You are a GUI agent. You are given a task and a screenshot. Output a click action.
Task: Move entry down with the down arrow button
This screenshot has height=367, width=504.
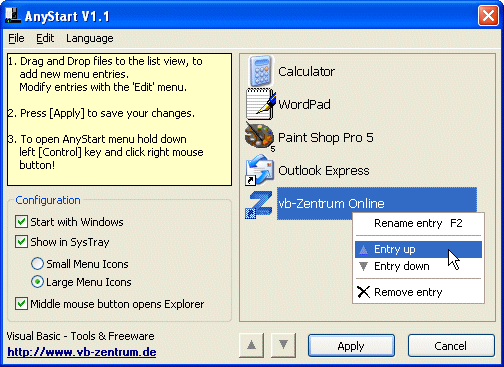pos(283,345)
